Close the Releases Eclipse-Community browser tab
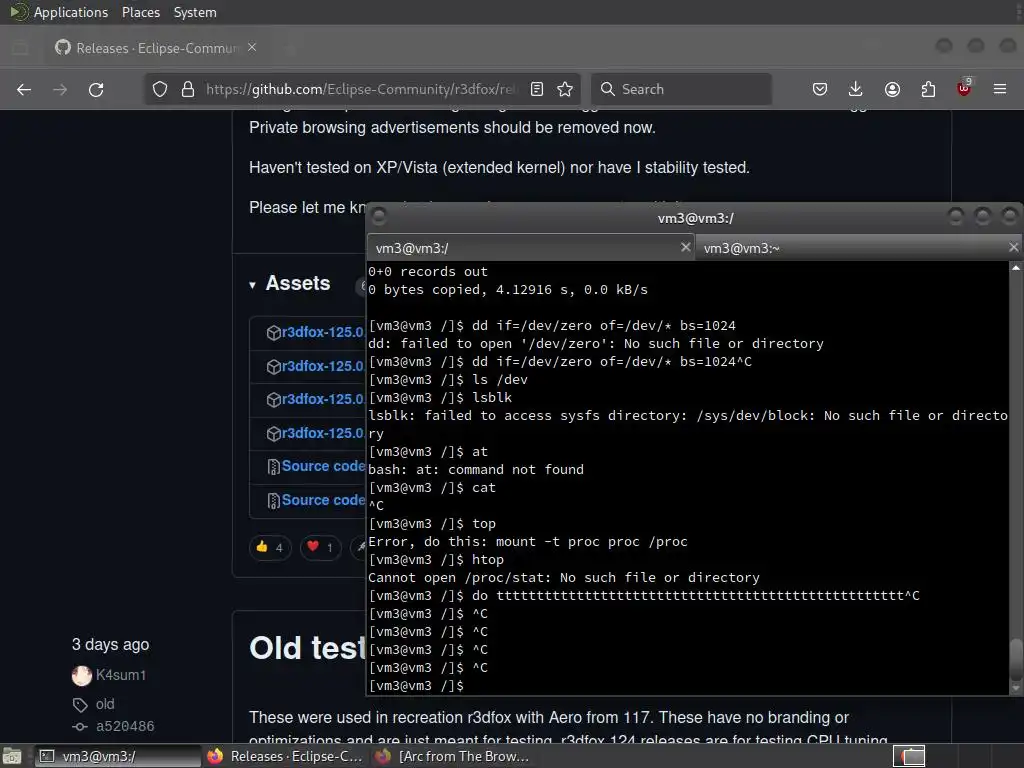The image size is (1024, 768). [252, 48]
